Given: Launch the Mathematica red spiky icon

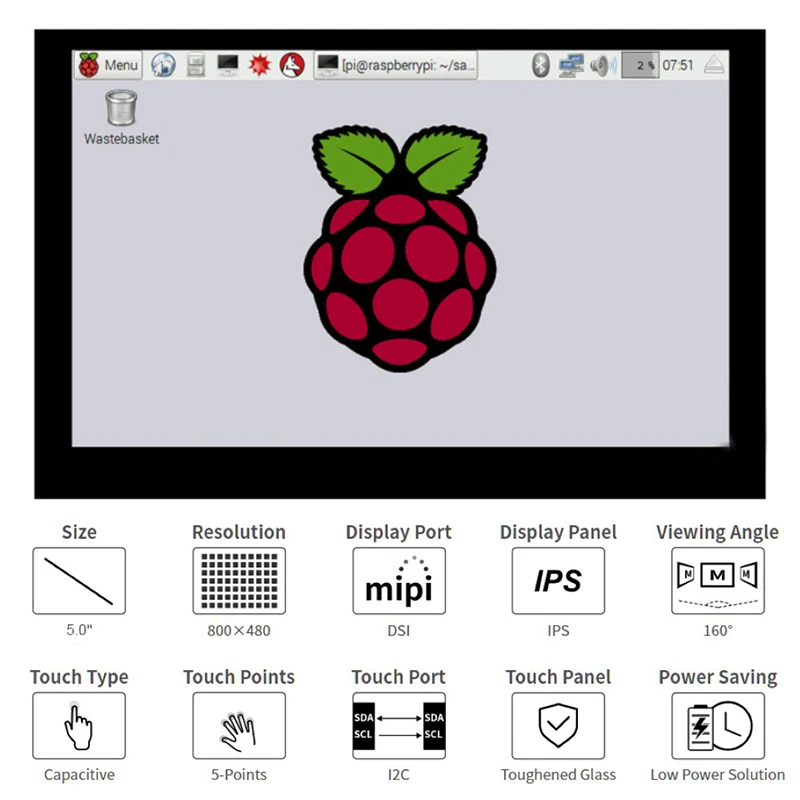Looking at the screenshot, I should [x=260, y=65].
